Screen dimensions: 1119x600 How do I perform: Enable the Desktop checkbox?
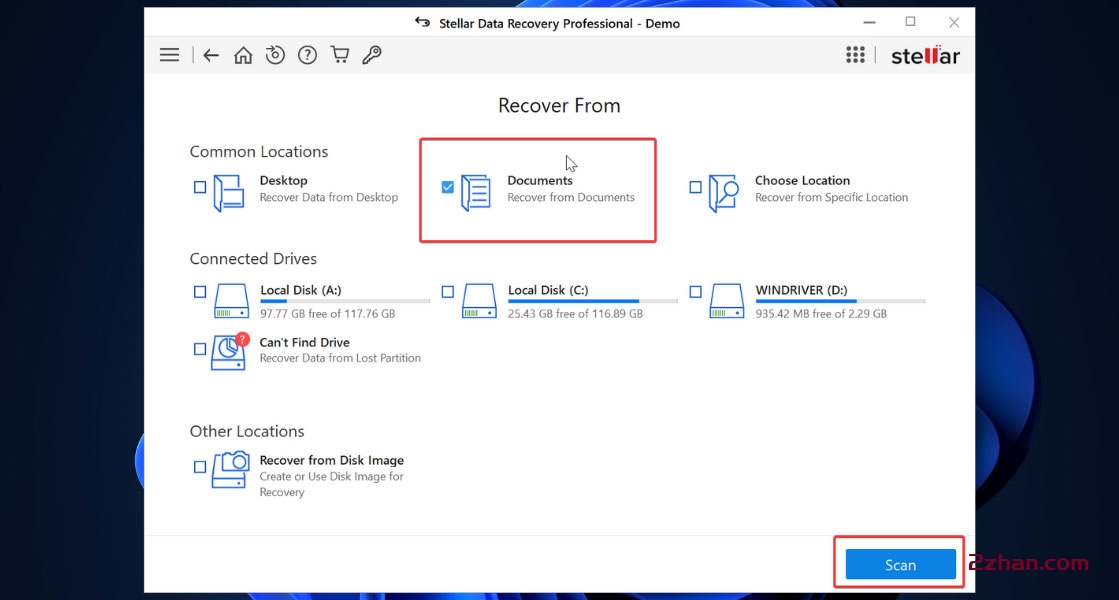(x=200, y=187)
